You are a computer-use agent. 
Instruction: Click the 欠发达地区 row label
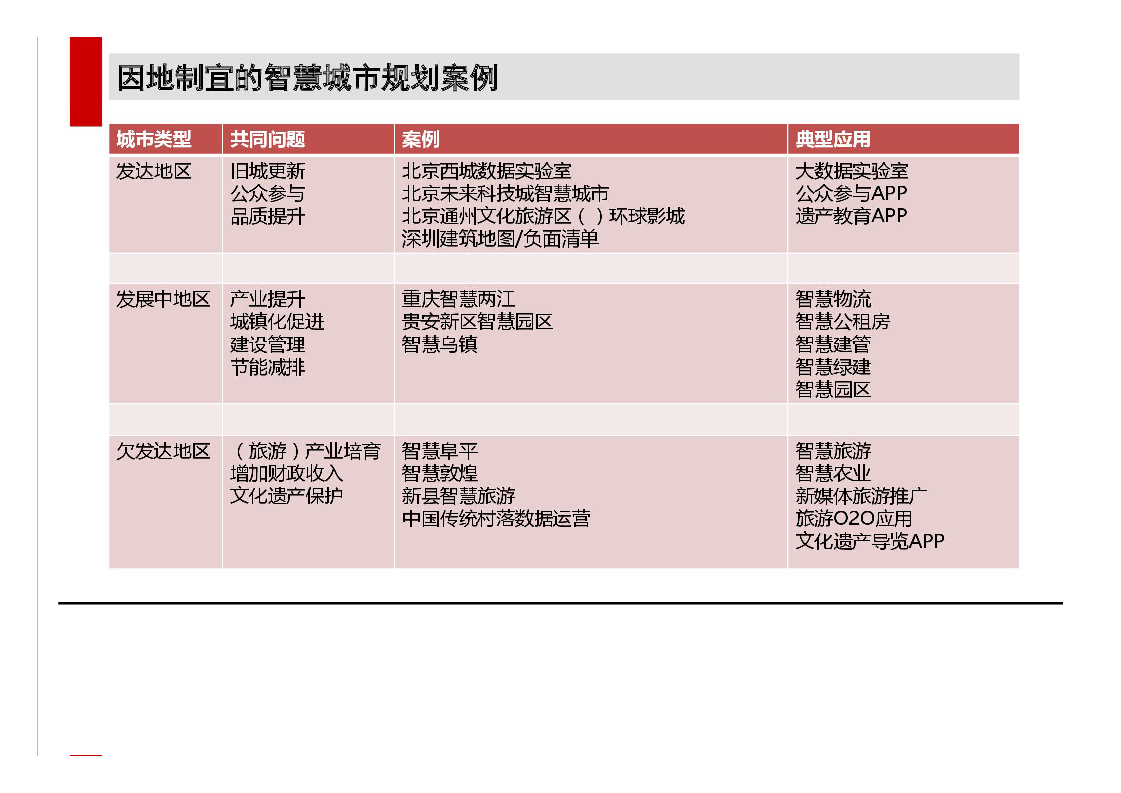click(x=163, y=451)
